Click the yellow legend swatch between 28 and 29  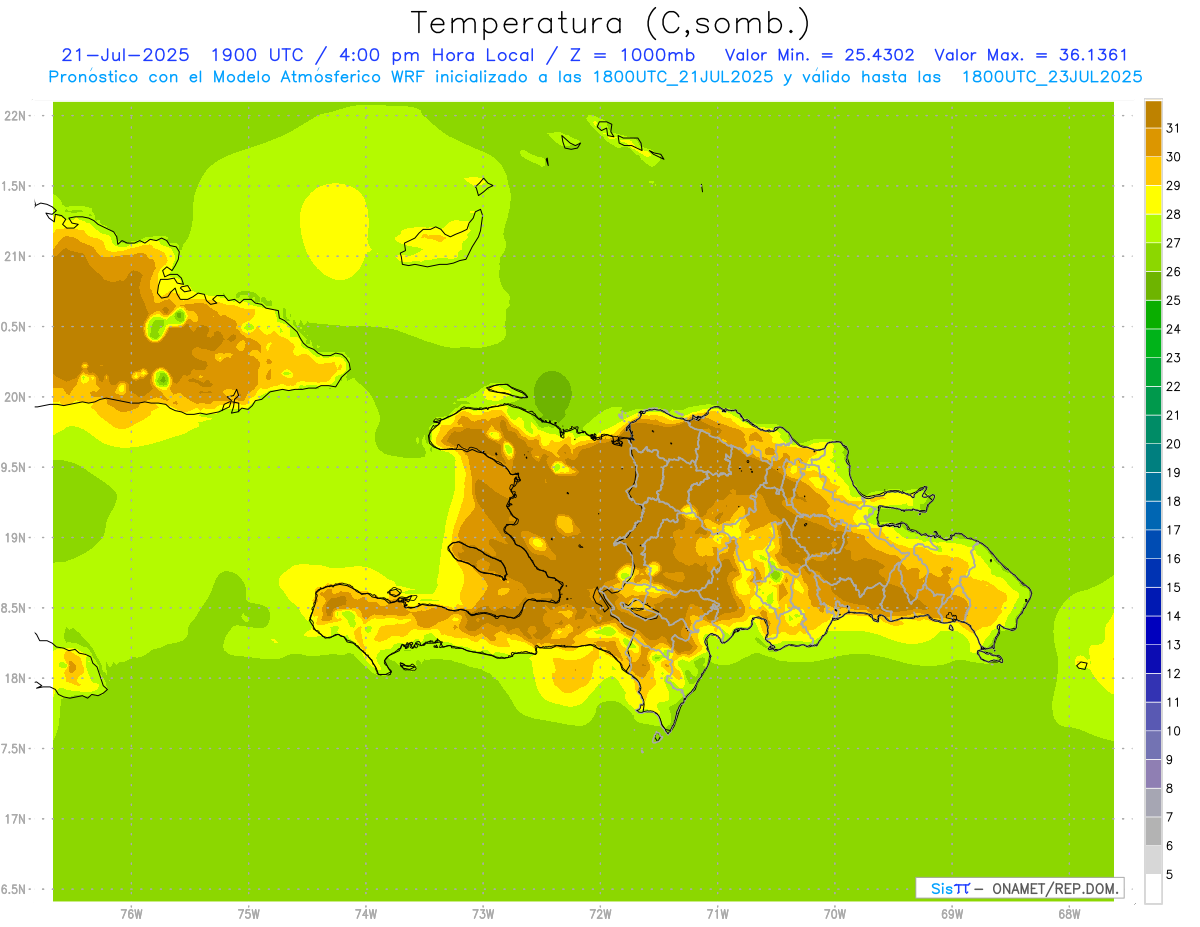coord(1153,200)
